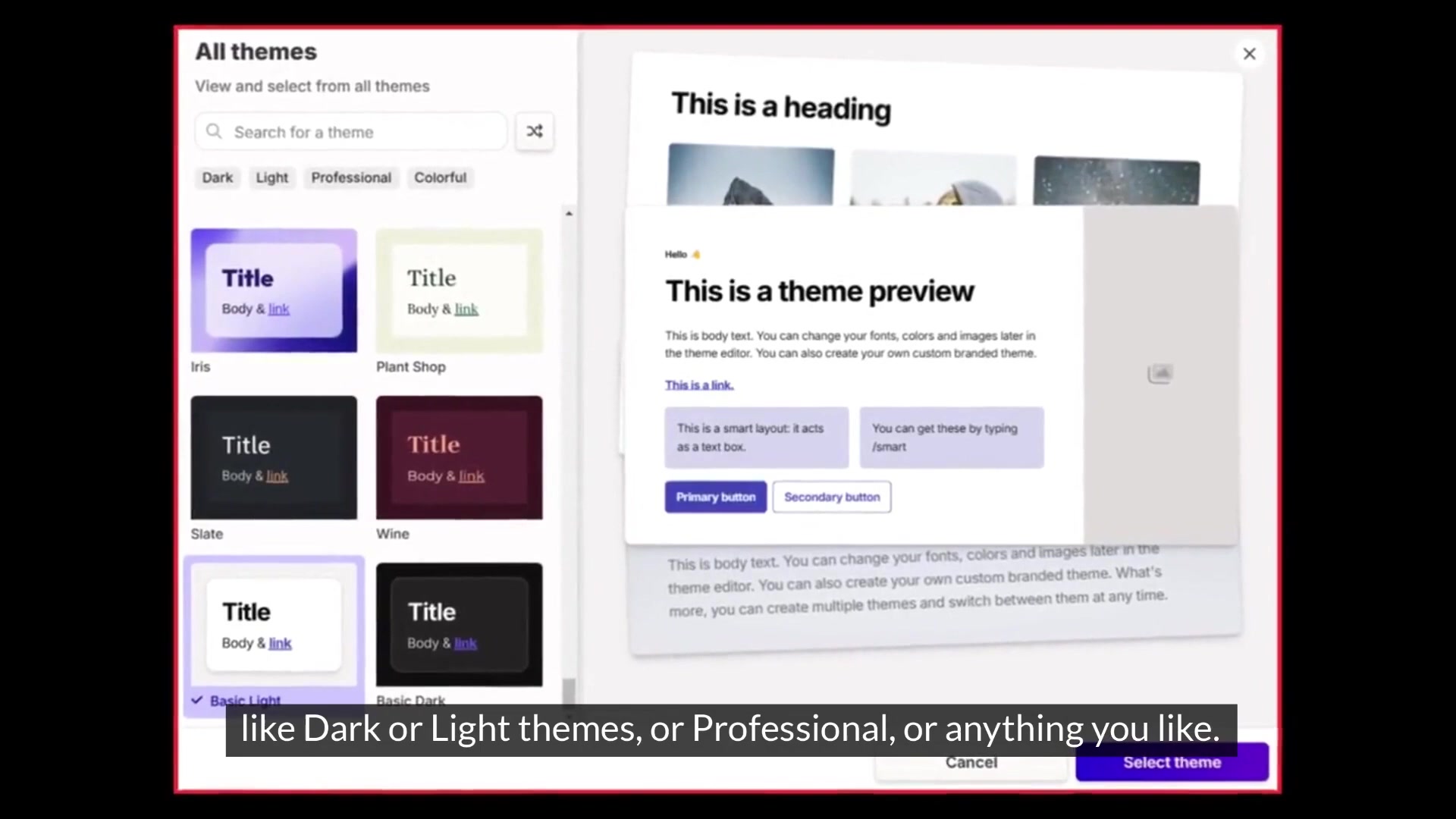This screenshot has height=819, width=1456.
Task: Click the middle snowy photo in preview
Action: pos(934,178)
